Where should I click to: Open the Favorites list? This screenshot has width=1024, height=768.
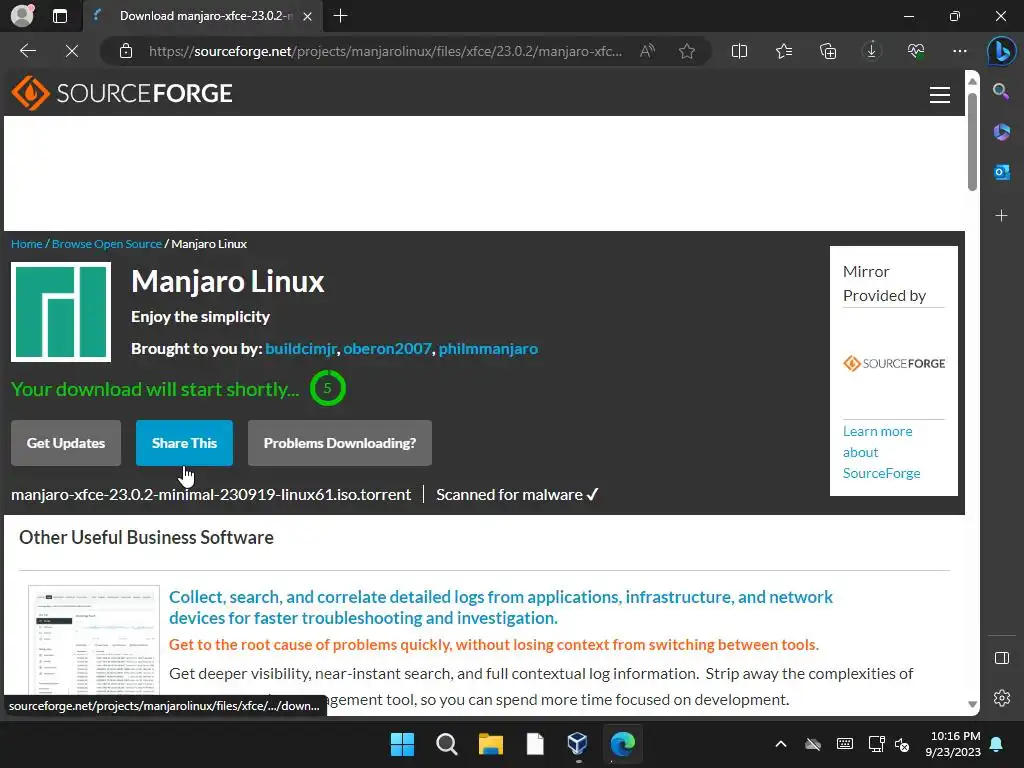pyautogui.click(x=784, y=51)
